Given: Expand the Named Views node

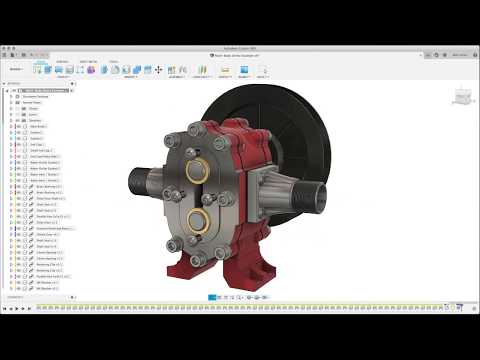Looking at the screenshot, I should 11,103.
